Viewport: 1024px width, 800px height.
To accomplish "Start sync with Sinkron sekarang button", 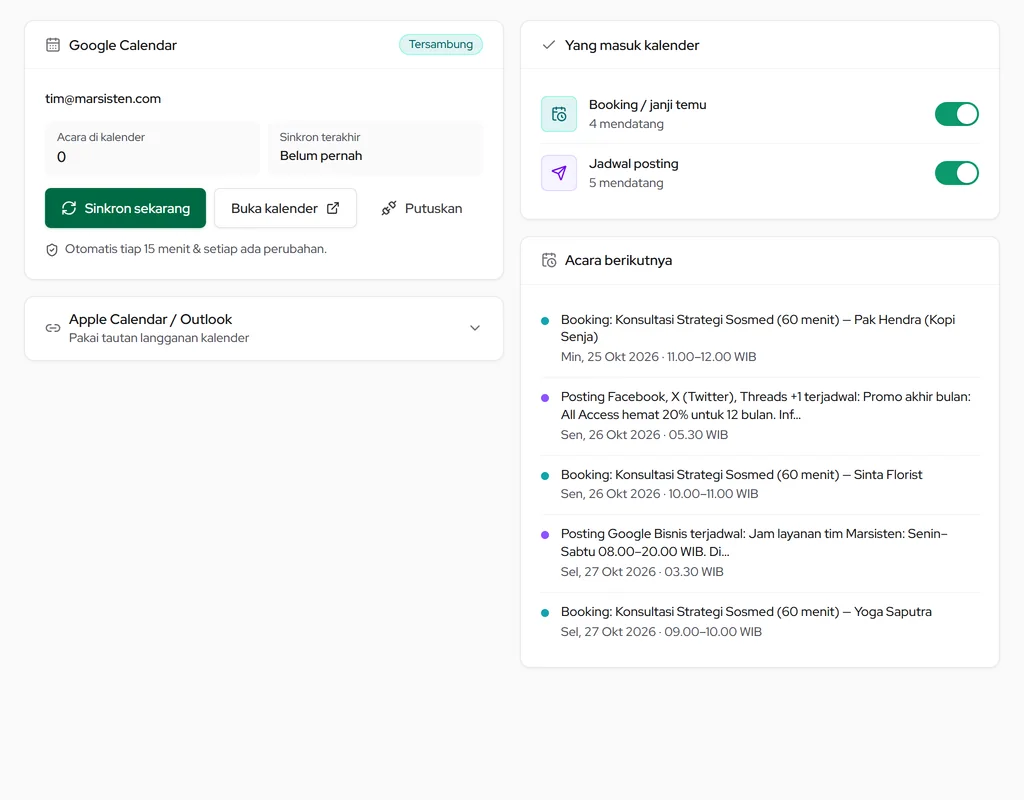I will click(x=125, y=208).
